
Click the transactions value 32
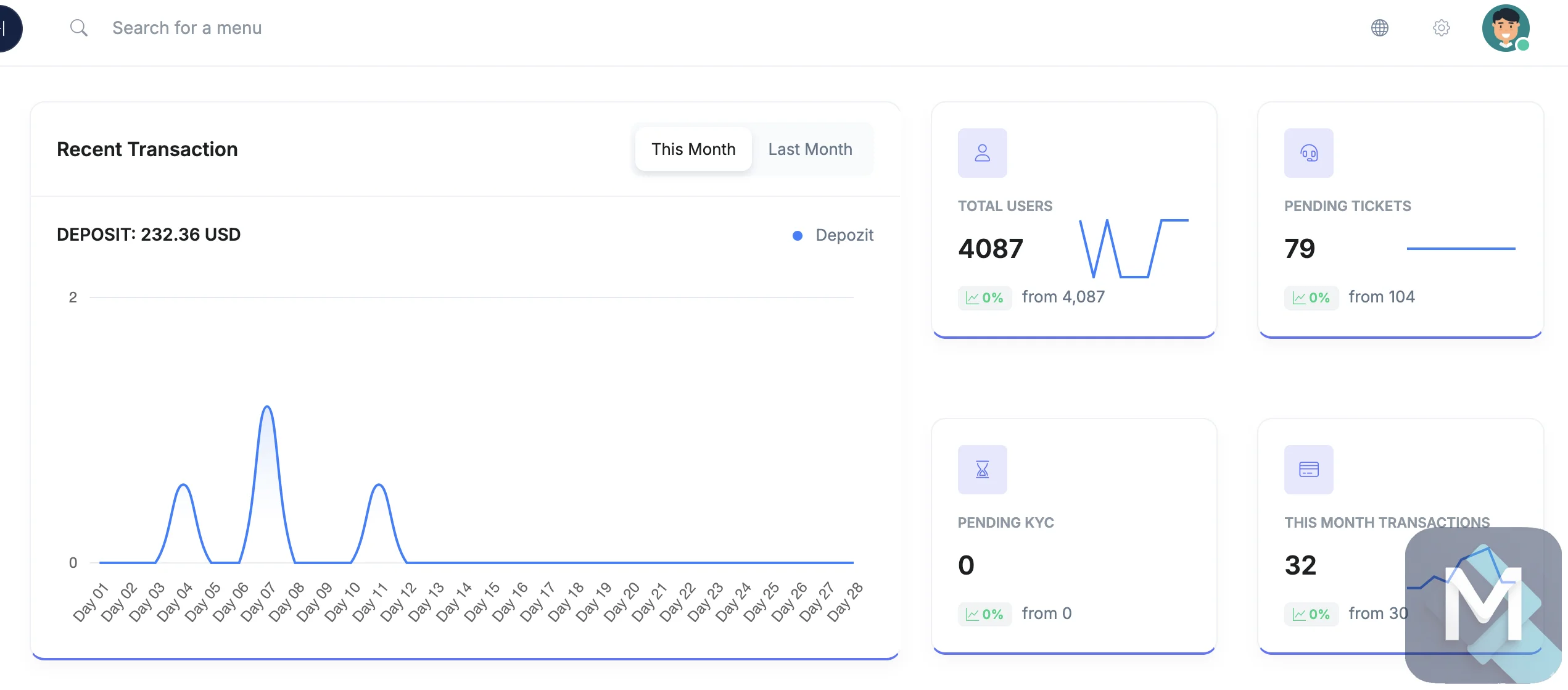pos(1300,565)
